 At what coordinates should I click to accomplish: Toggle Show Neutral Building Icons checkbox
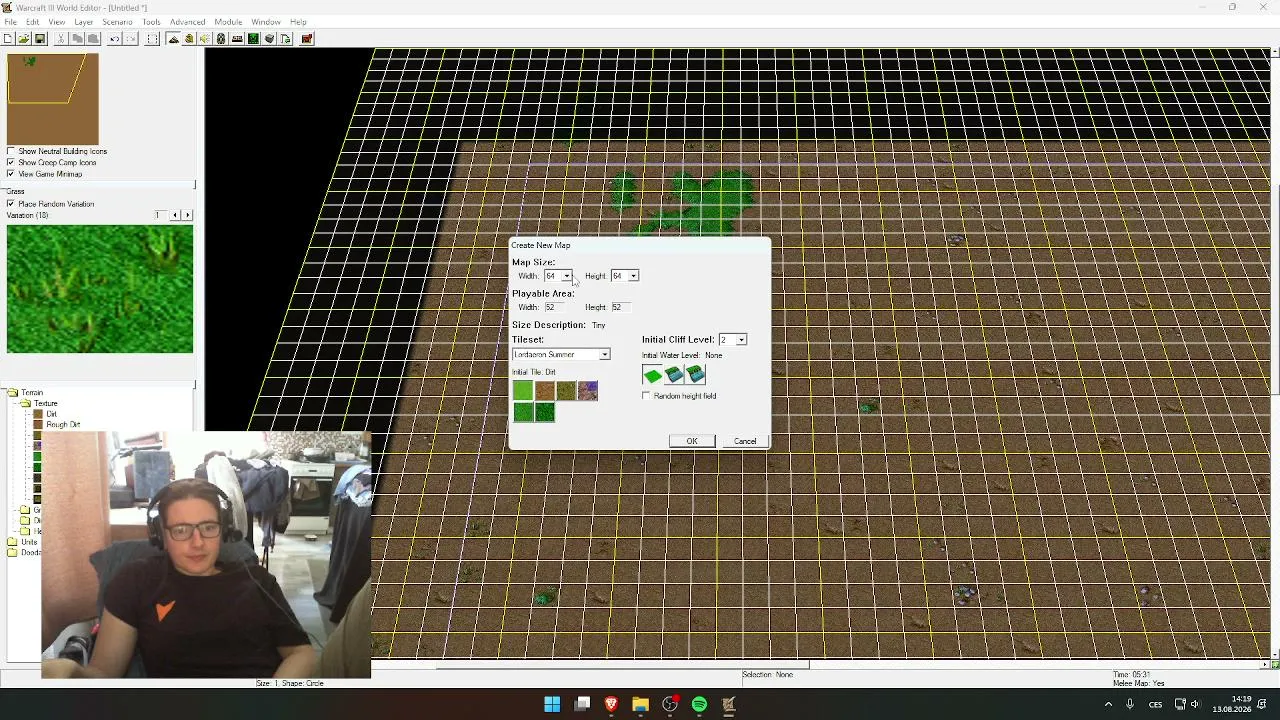(11, 151)
